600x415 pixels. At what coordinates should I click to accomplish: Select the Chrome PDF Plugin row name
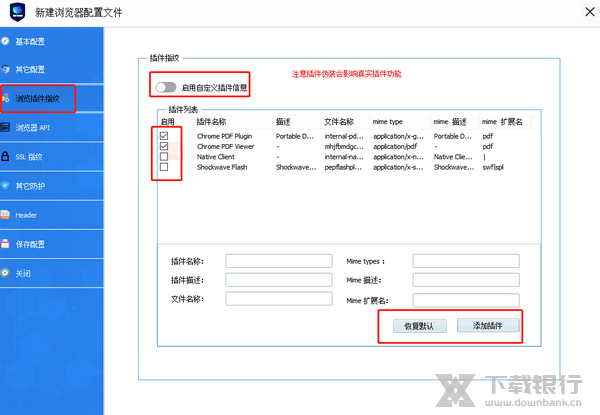225,136
